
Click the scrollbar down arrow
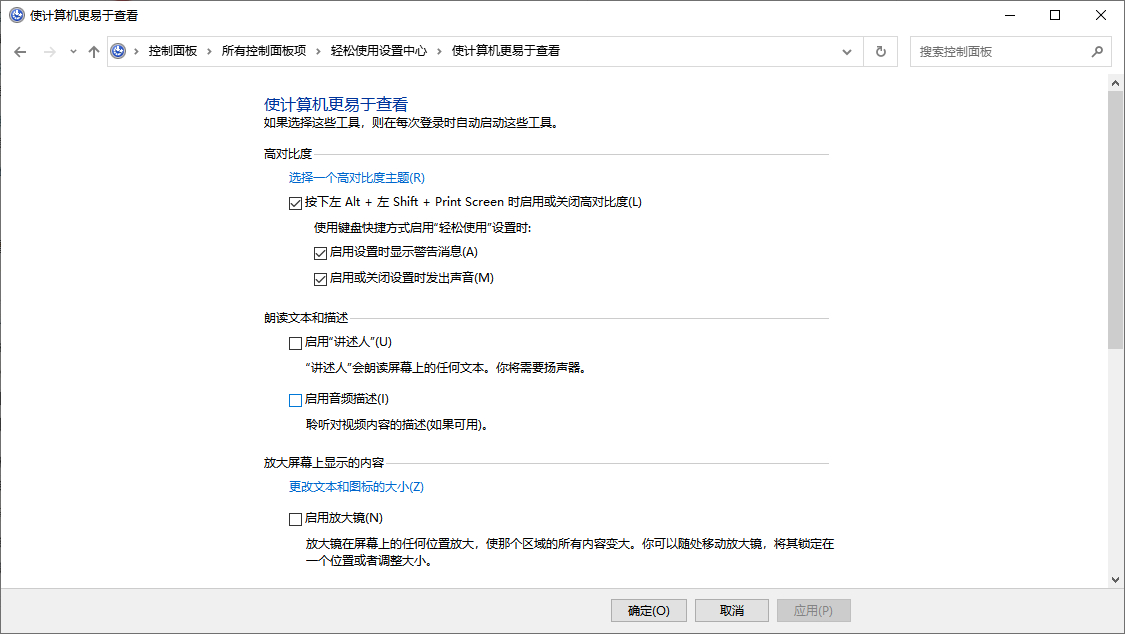[x=1116, y=578]
